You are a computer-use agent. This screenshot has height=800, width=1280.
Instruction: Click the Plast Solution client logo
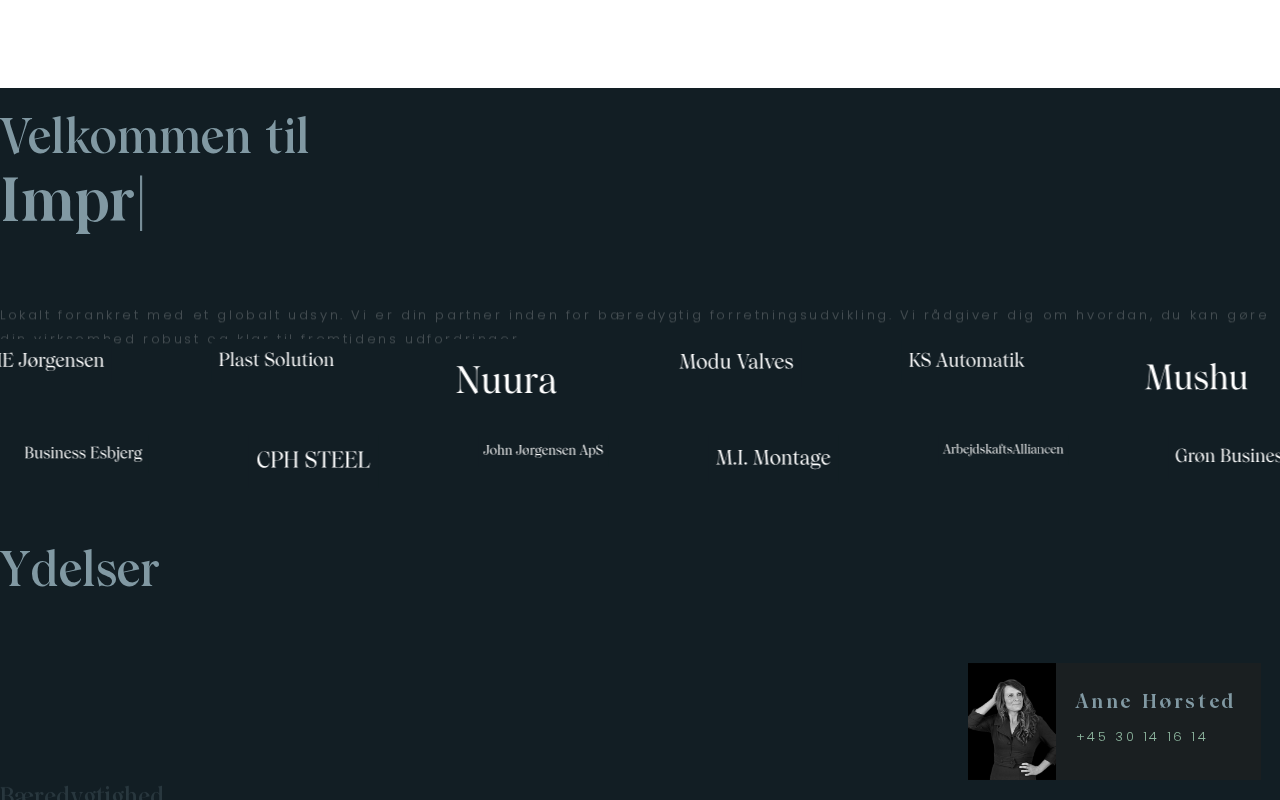[x=276, y=360]
